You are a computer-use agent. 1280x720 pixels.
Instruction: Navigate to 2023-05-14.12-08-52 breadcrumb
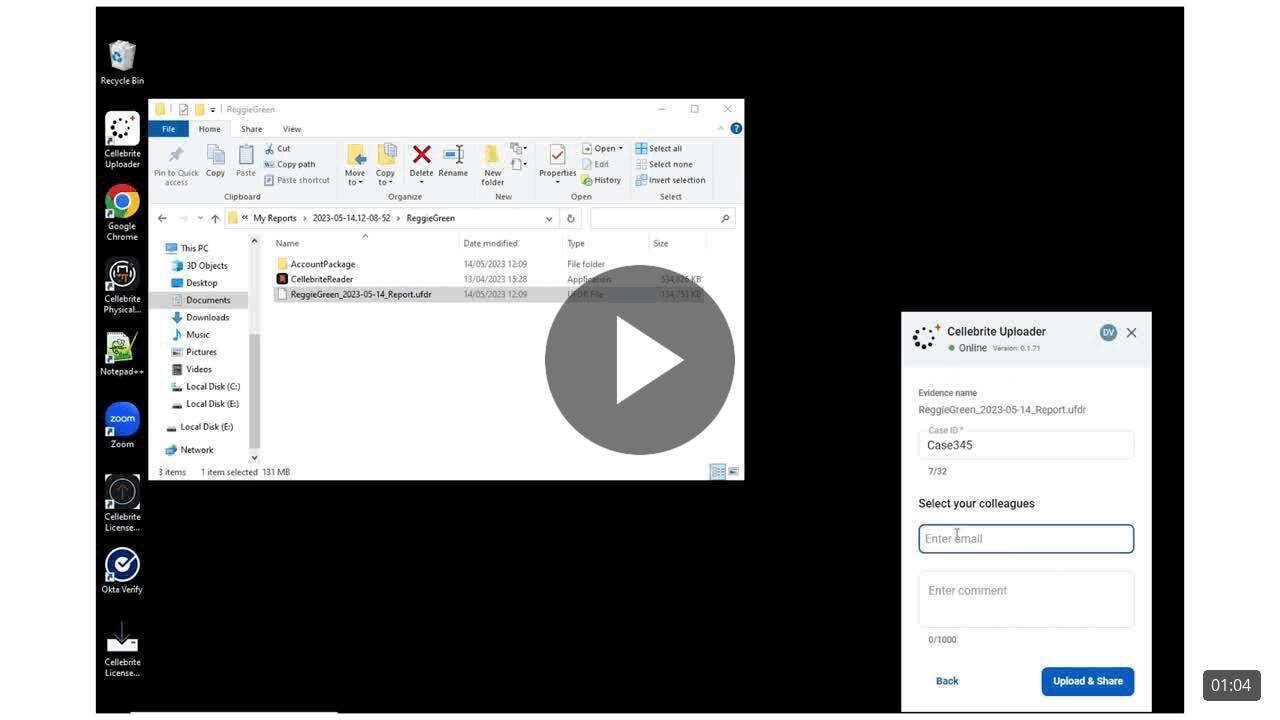pos(351,218)
